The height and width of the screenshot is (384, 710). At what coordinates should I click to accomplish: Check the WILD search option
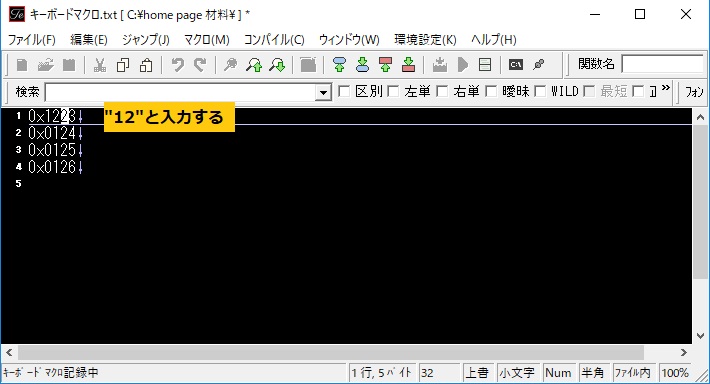pos(540,91)
